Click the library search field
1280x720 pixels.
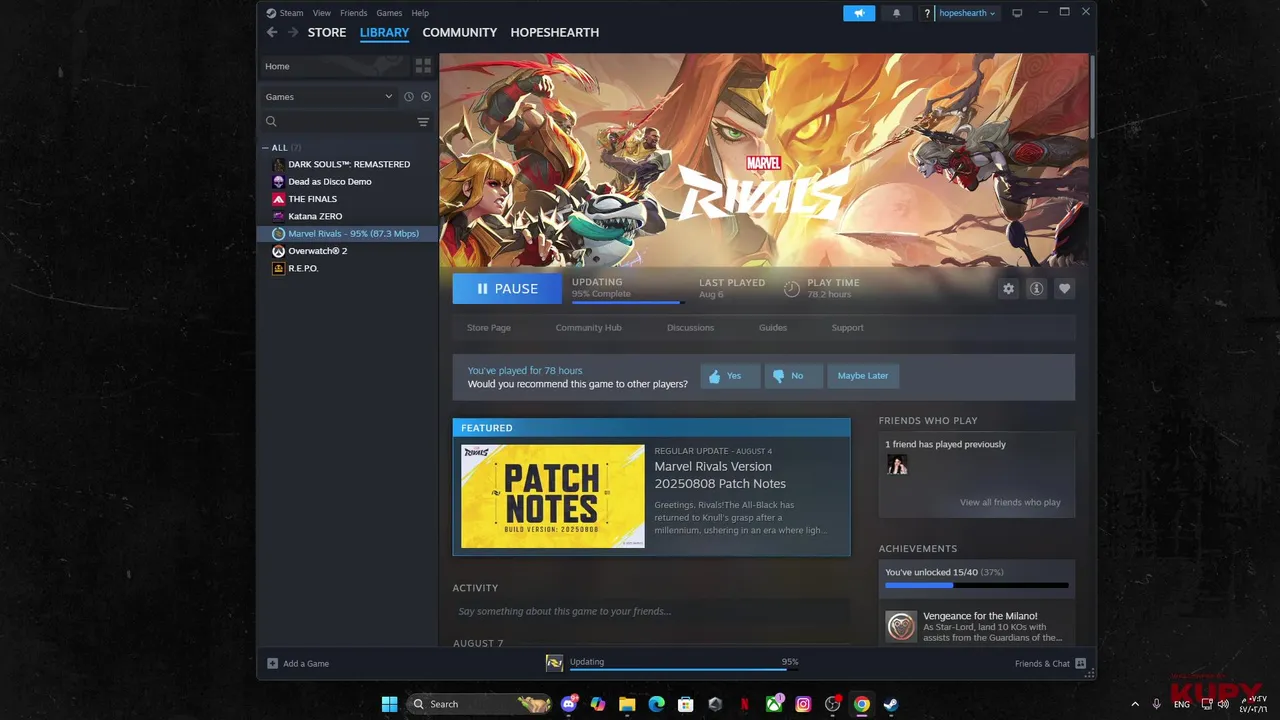(336, 122)
